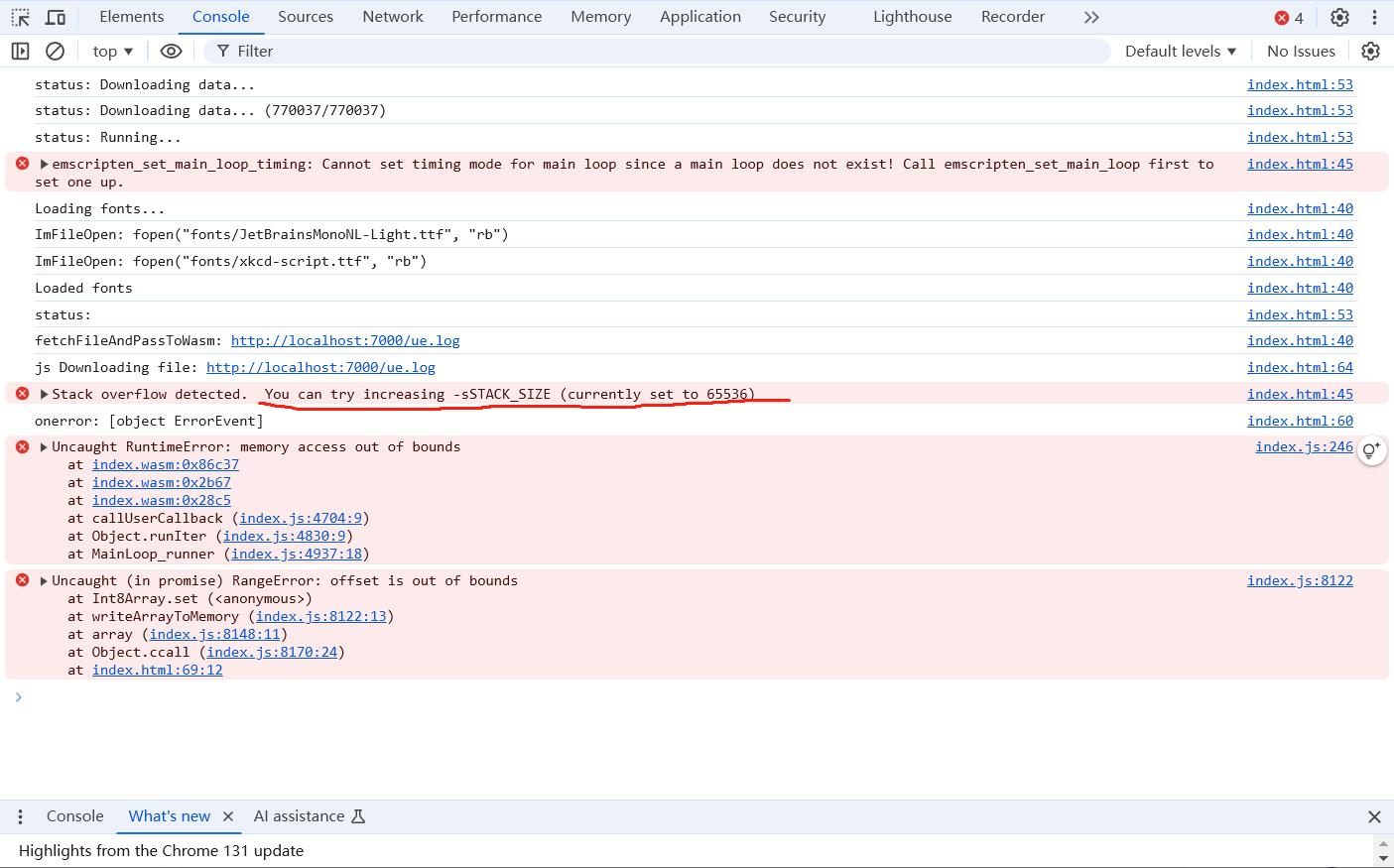The width and height of the screenshot is (1394, 868).
Task: Open index.js:246 source link
Action: 1304,446
